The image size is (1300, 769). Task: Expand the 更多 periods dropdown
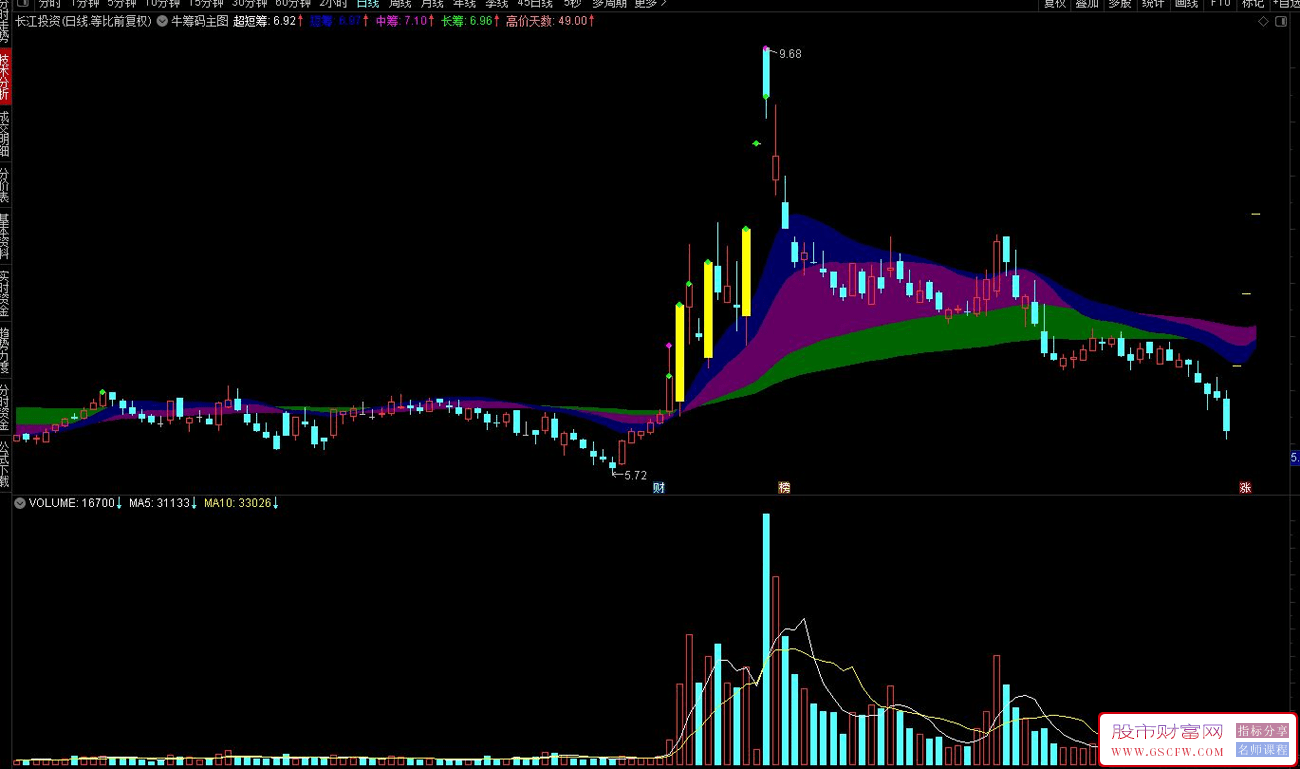650,3
